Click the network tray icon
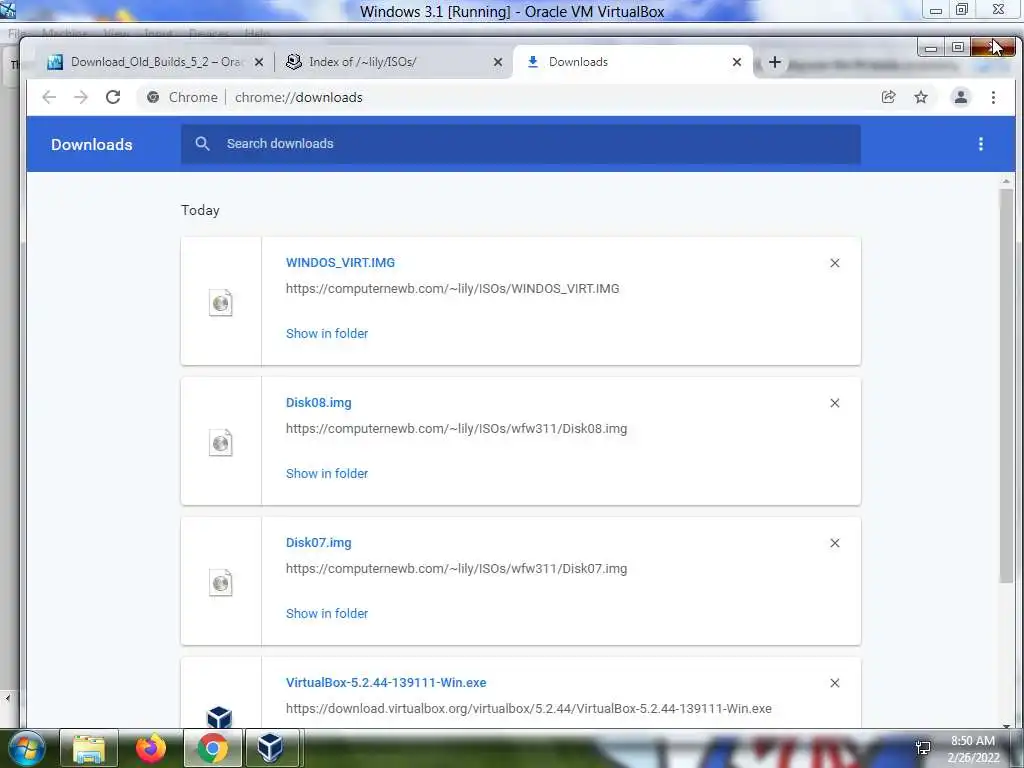Viewport: 1024px width, 768px height. 923,748
